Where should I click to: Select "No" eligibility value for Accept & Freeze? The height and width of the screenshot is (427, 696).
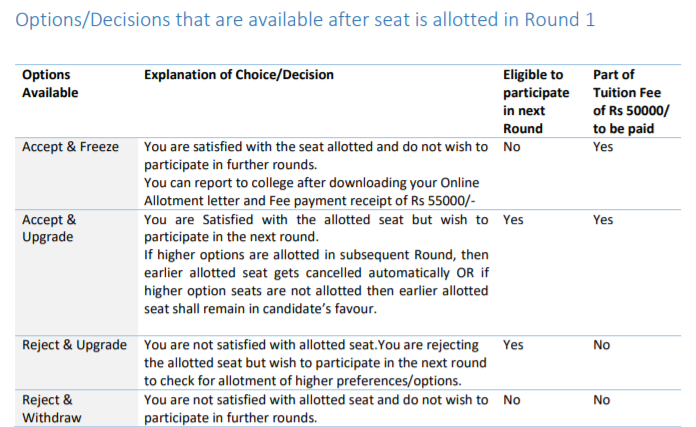tap(512, 147)
